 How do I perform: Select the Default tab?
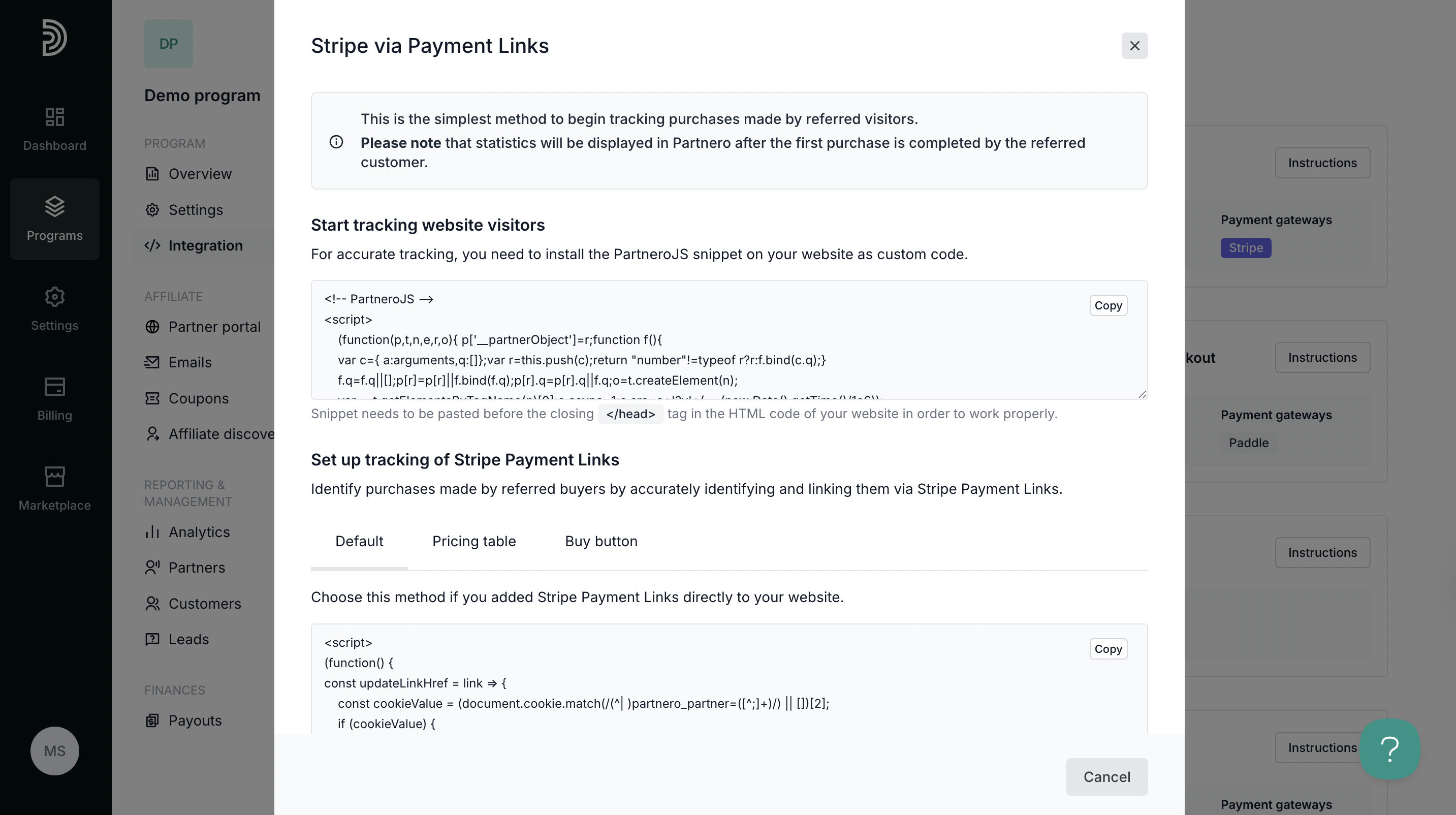[x=359, y=542]
